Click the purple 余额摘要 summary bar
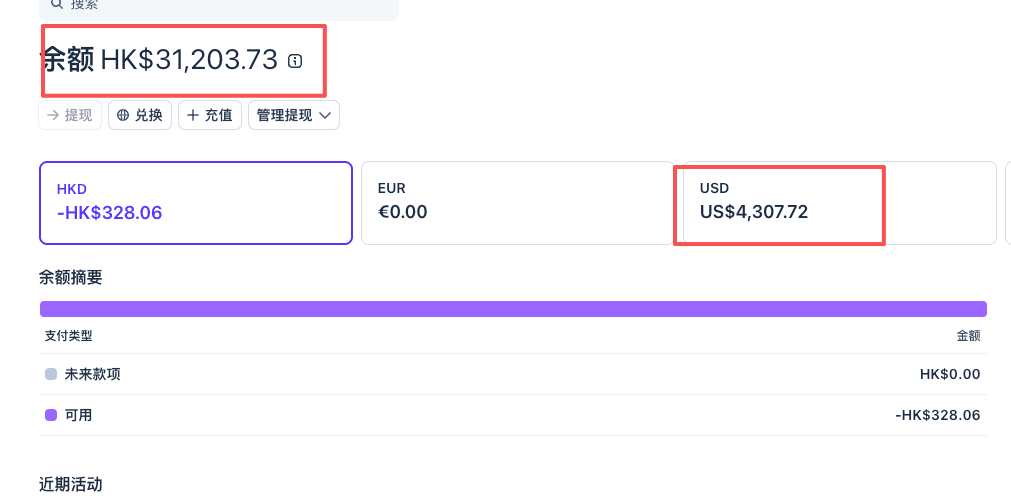1011x499 pixels. (513, 309)
